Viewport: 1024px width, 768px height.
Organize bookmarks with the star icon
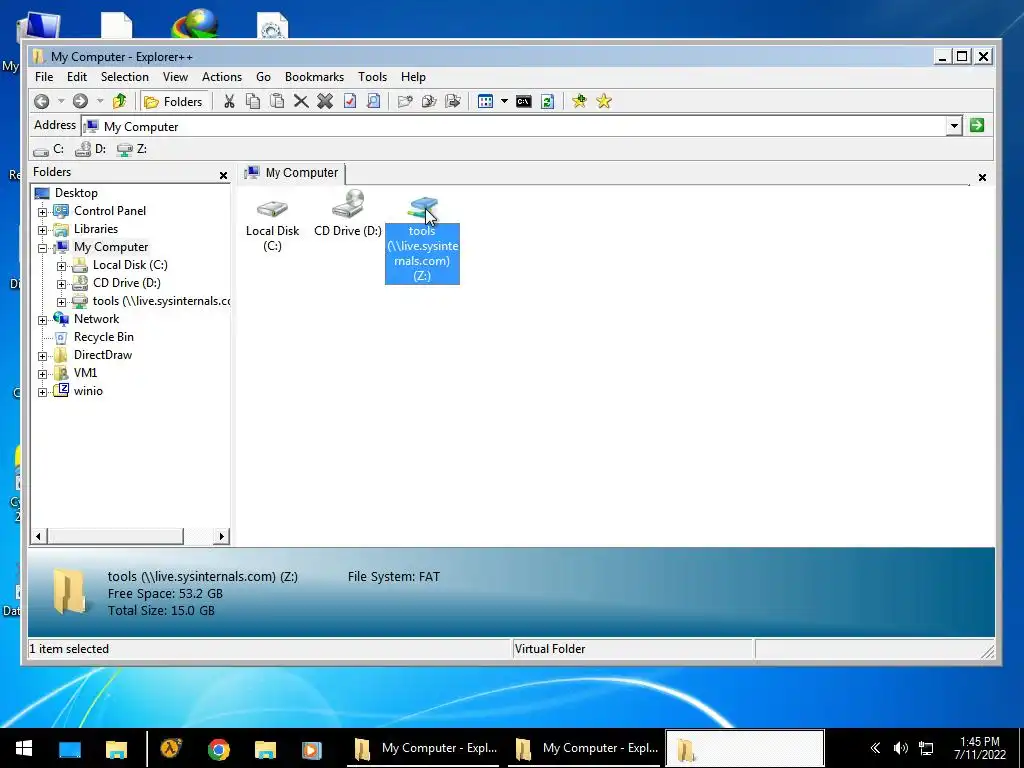604,101
